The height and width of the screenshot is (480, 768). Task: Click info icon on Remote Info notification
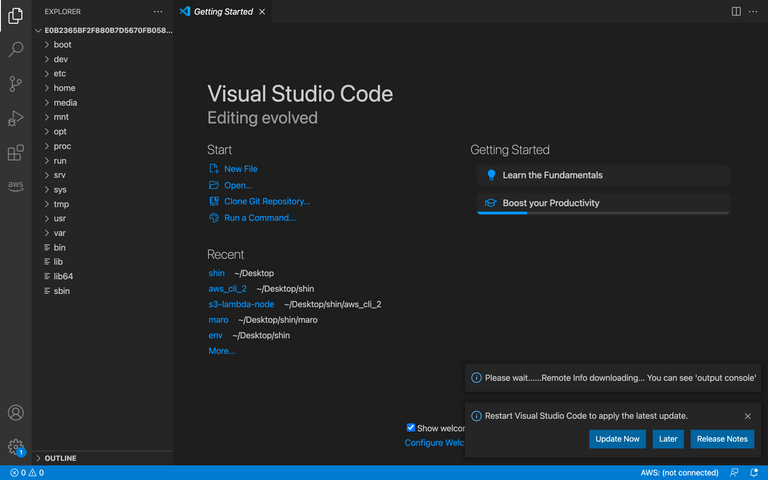pos(476,378)
